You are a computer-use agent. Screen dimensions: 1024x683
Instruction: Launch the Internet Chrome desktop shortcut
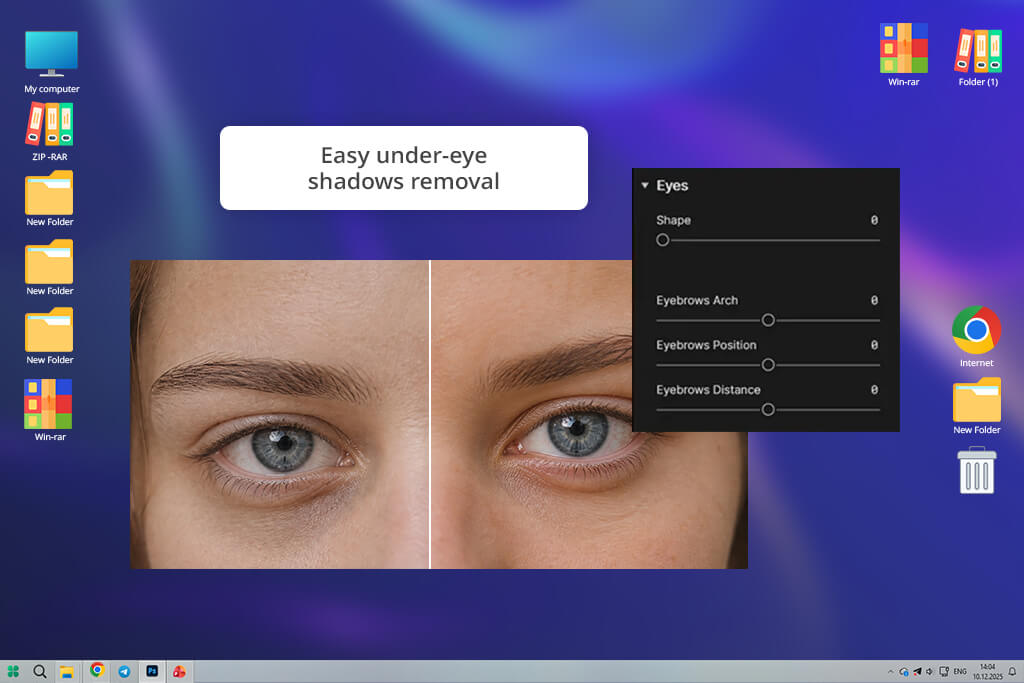pos(976,336)
